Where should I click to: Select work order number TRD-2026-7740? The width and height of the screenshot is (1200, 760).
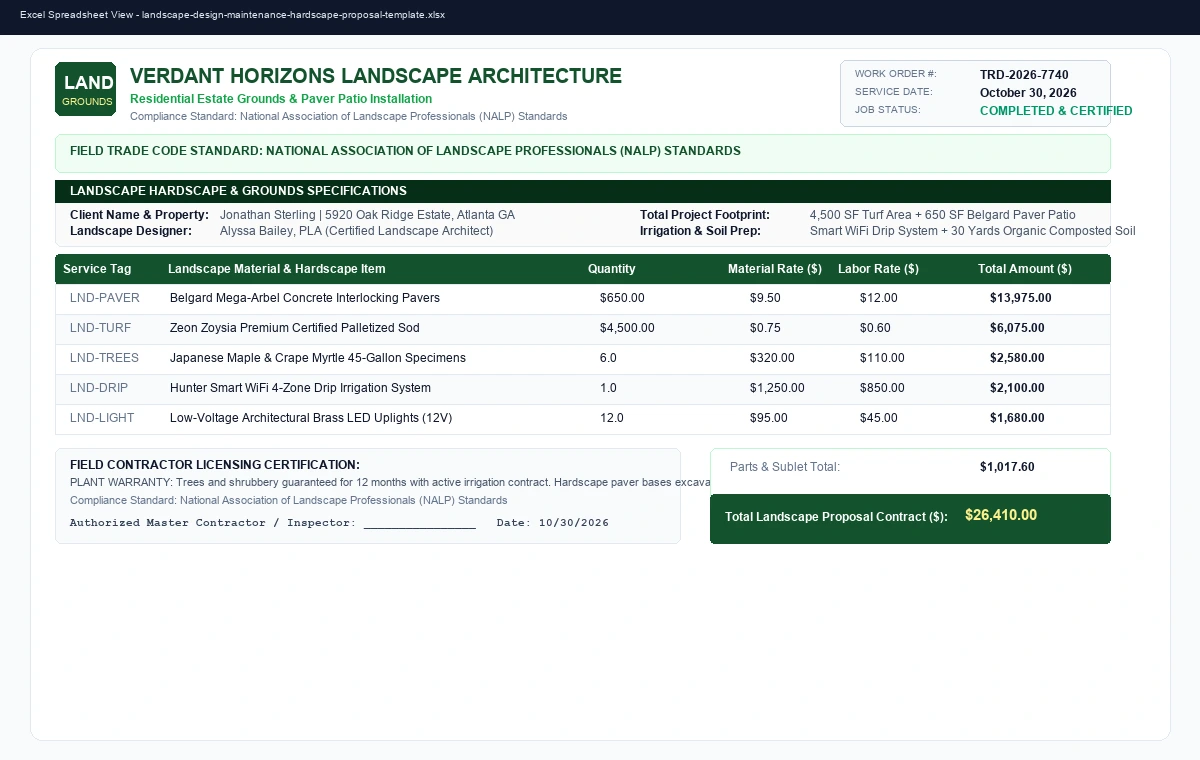coord(1024,75)
